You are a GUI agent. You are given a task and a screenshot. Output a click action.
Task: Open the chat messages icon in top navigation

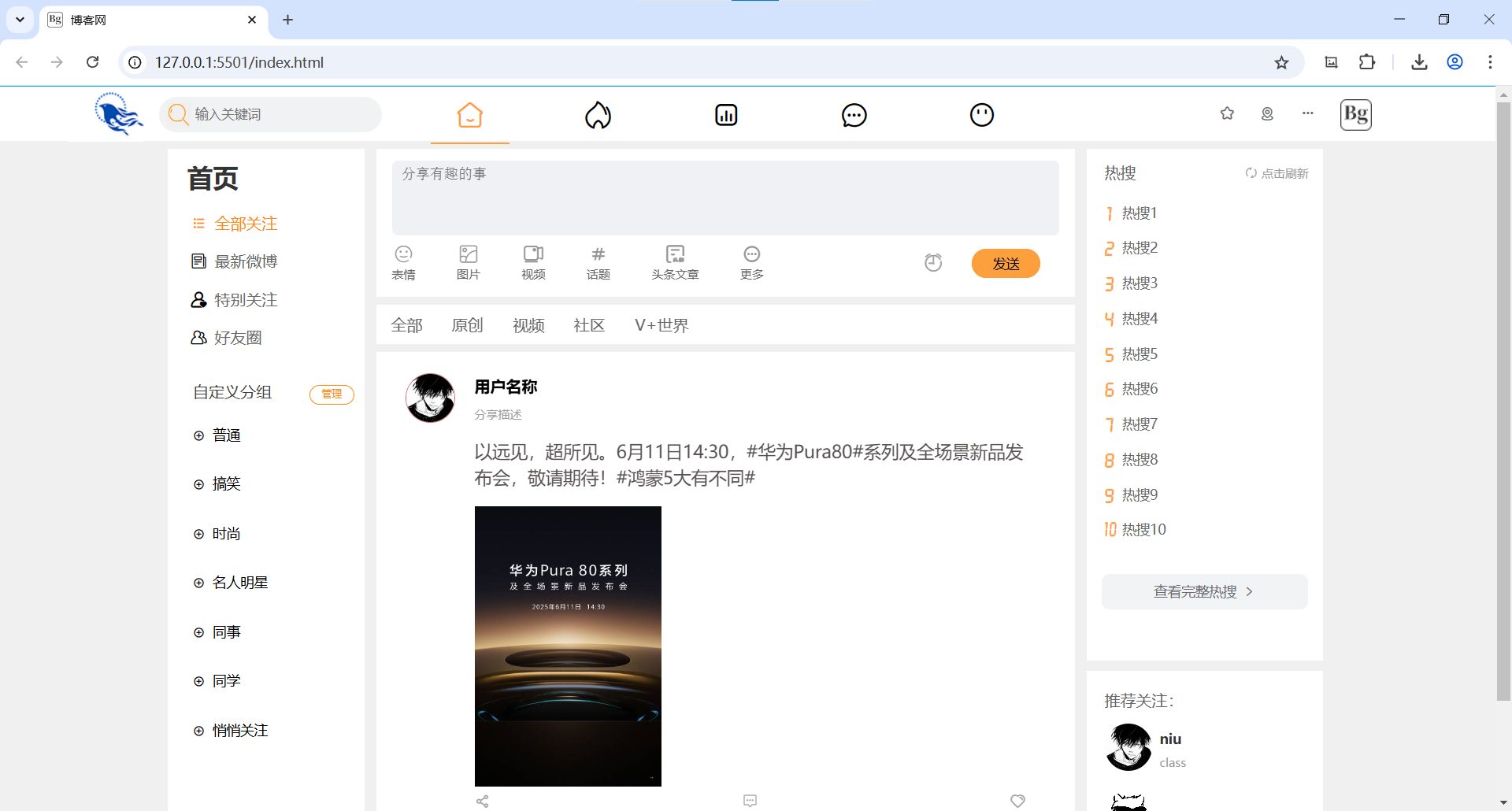coord(854,114)
